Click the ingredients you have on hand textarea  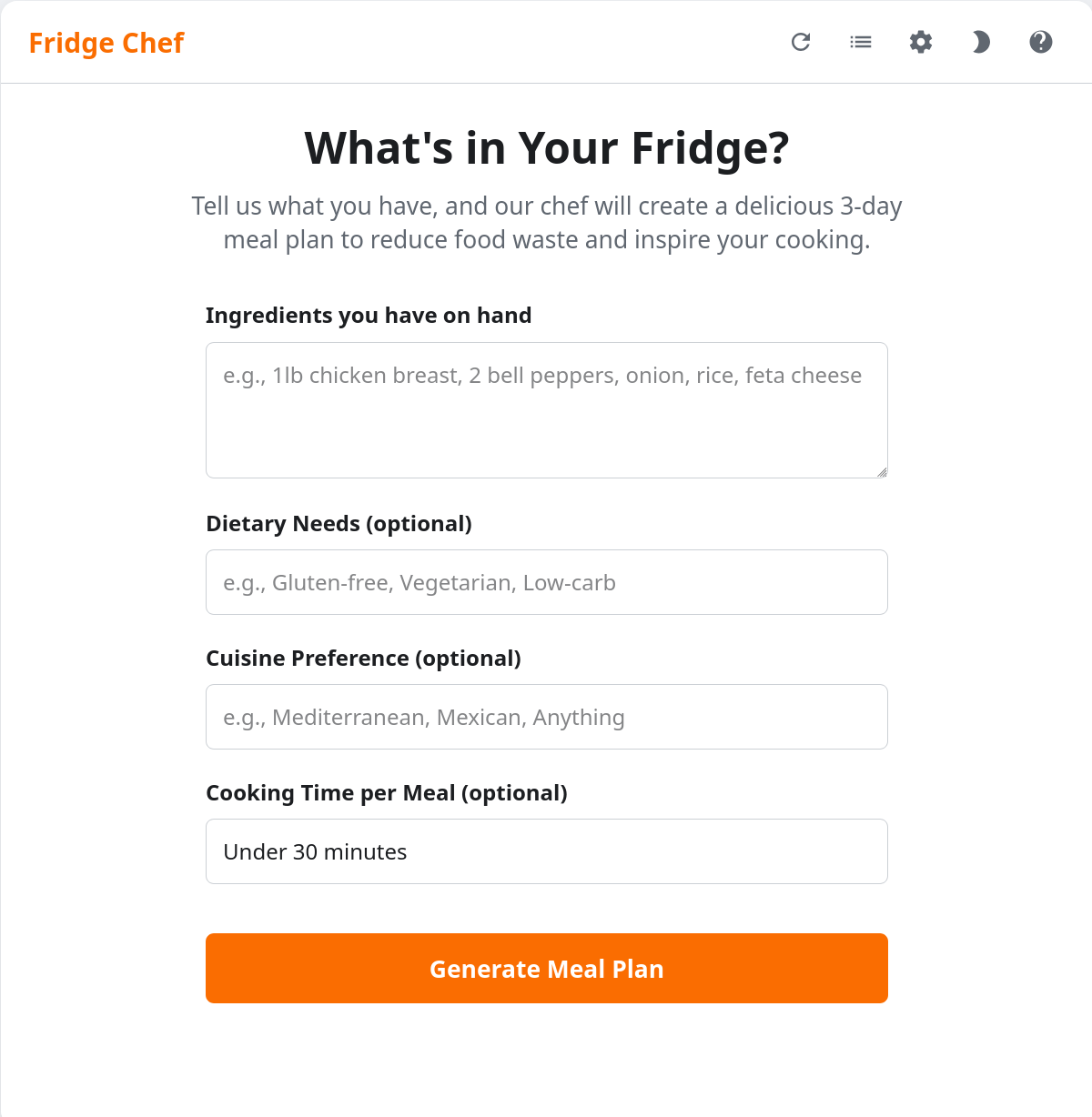[546, 409]
